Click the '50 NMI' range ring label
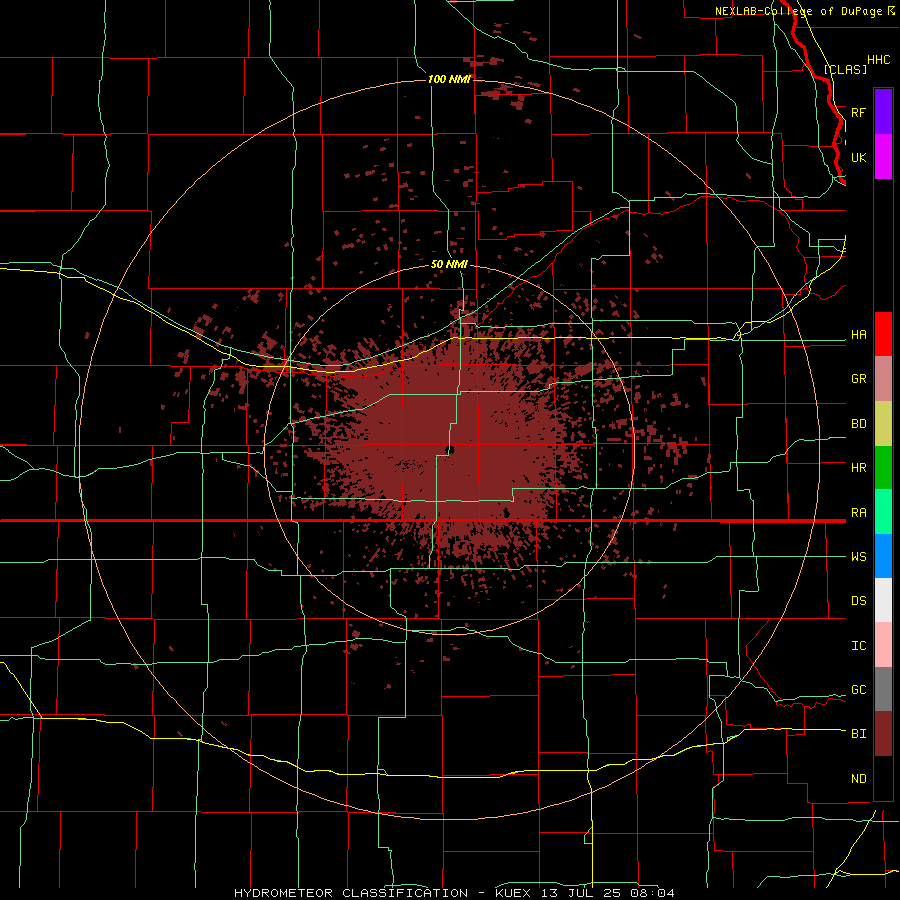The height and width of the screenshot is (900, 900). [x=449, y=264]
